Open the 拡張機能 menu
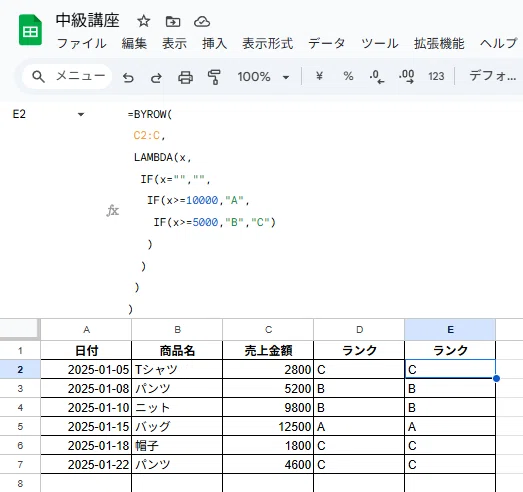Screen dimensions: 523x492 [439, 44]
